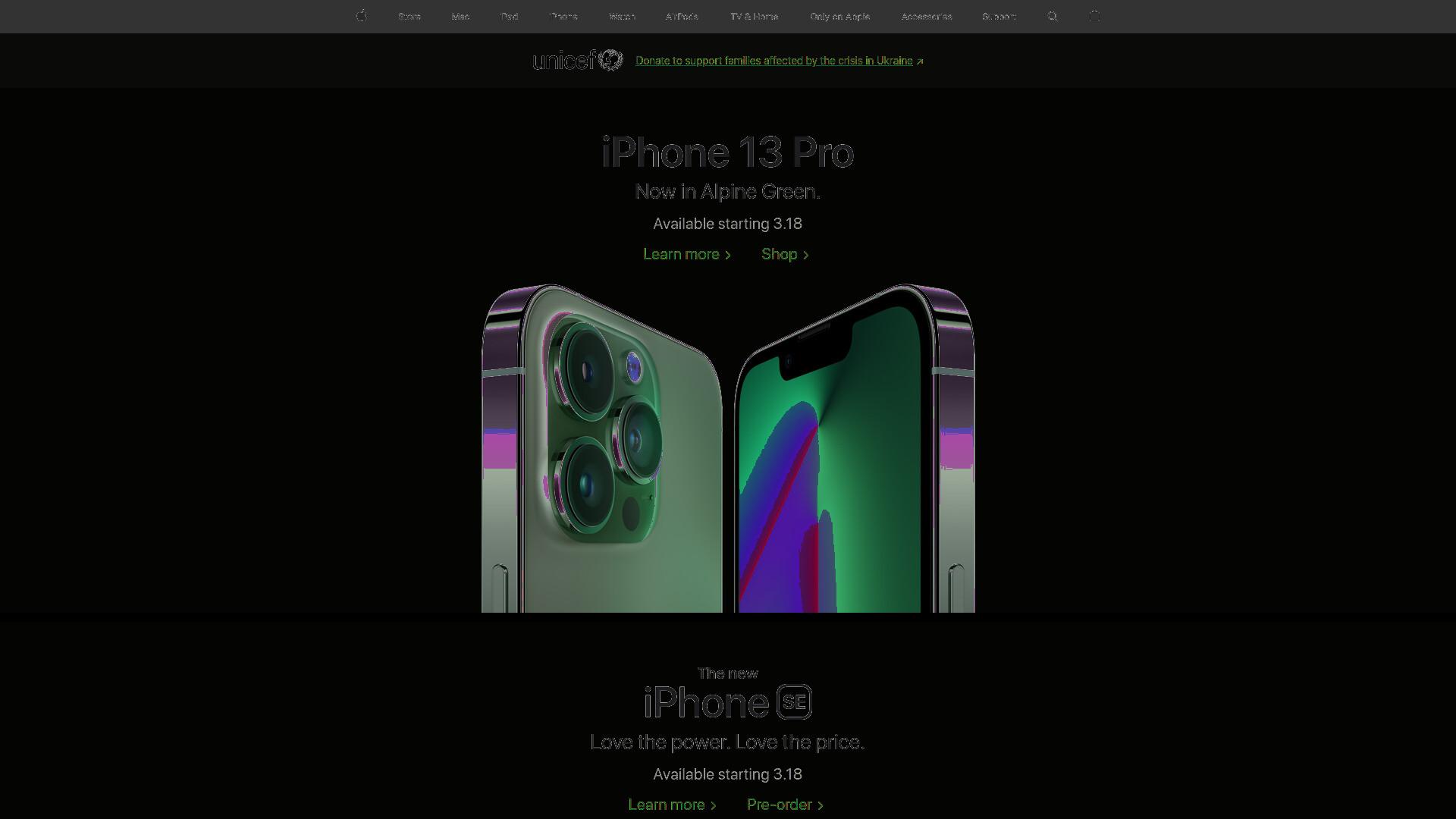Image resolution: width=1456 pixels, height=819 pixels.
Task: Click the UNICEF logo
Action: click(x=578, y=60)
